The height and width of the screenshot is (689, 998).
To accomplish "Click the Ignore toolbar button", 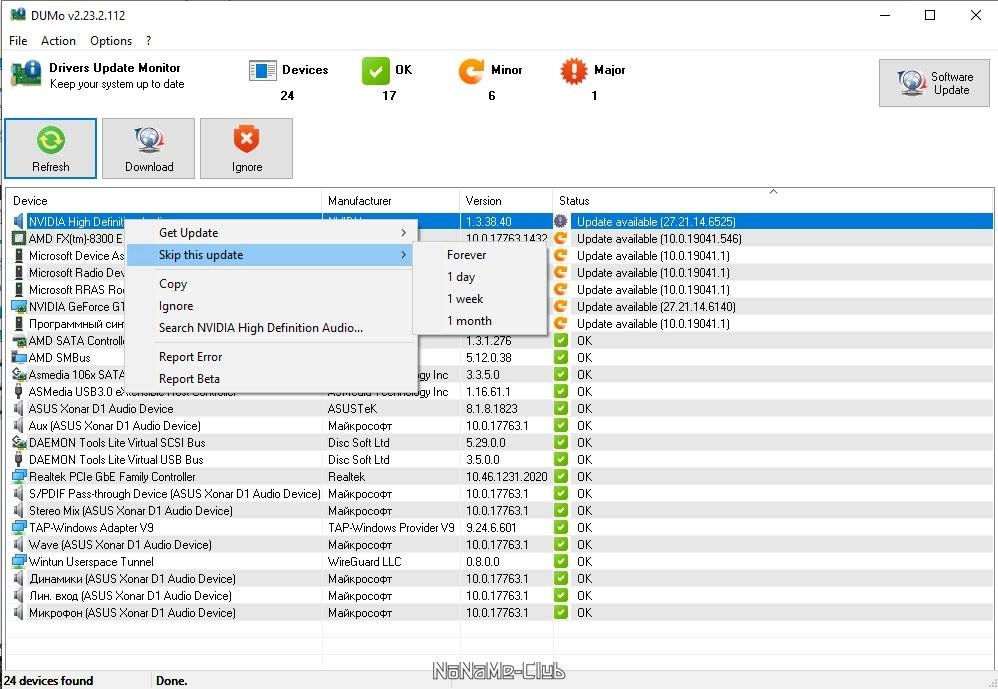I will pyautogui.click(x=246, y=148).
